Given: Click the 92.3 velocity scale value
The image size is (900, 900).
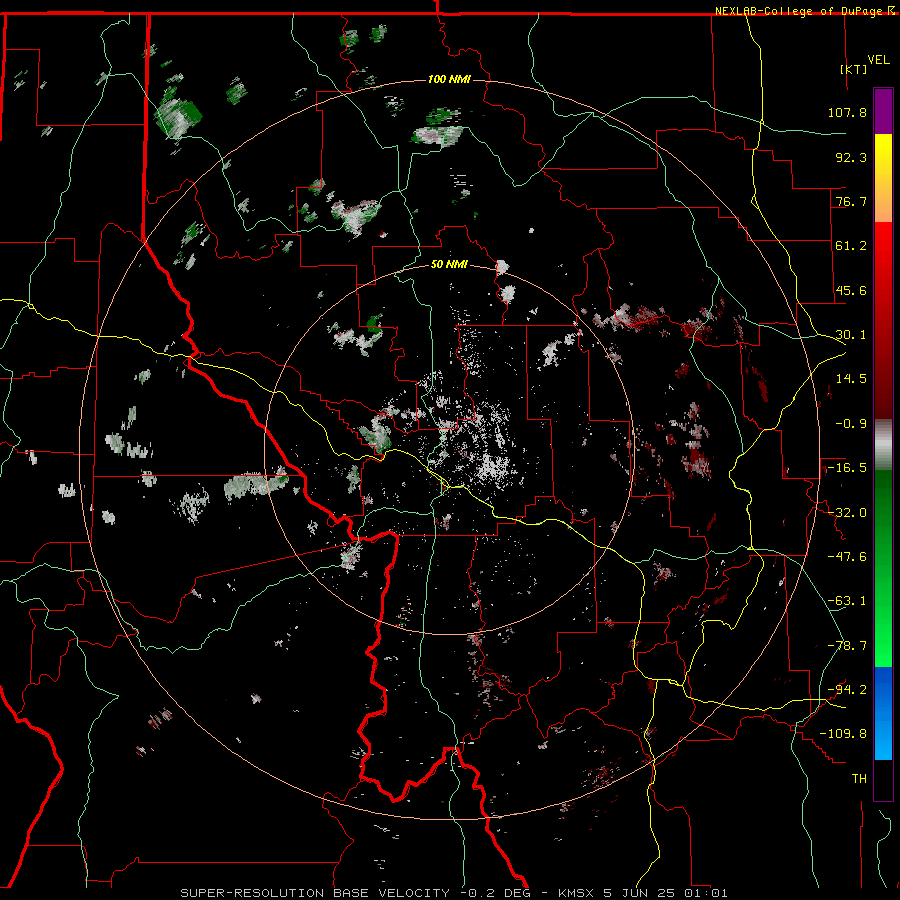Looking at the screenshot, I should coord(851,157).
